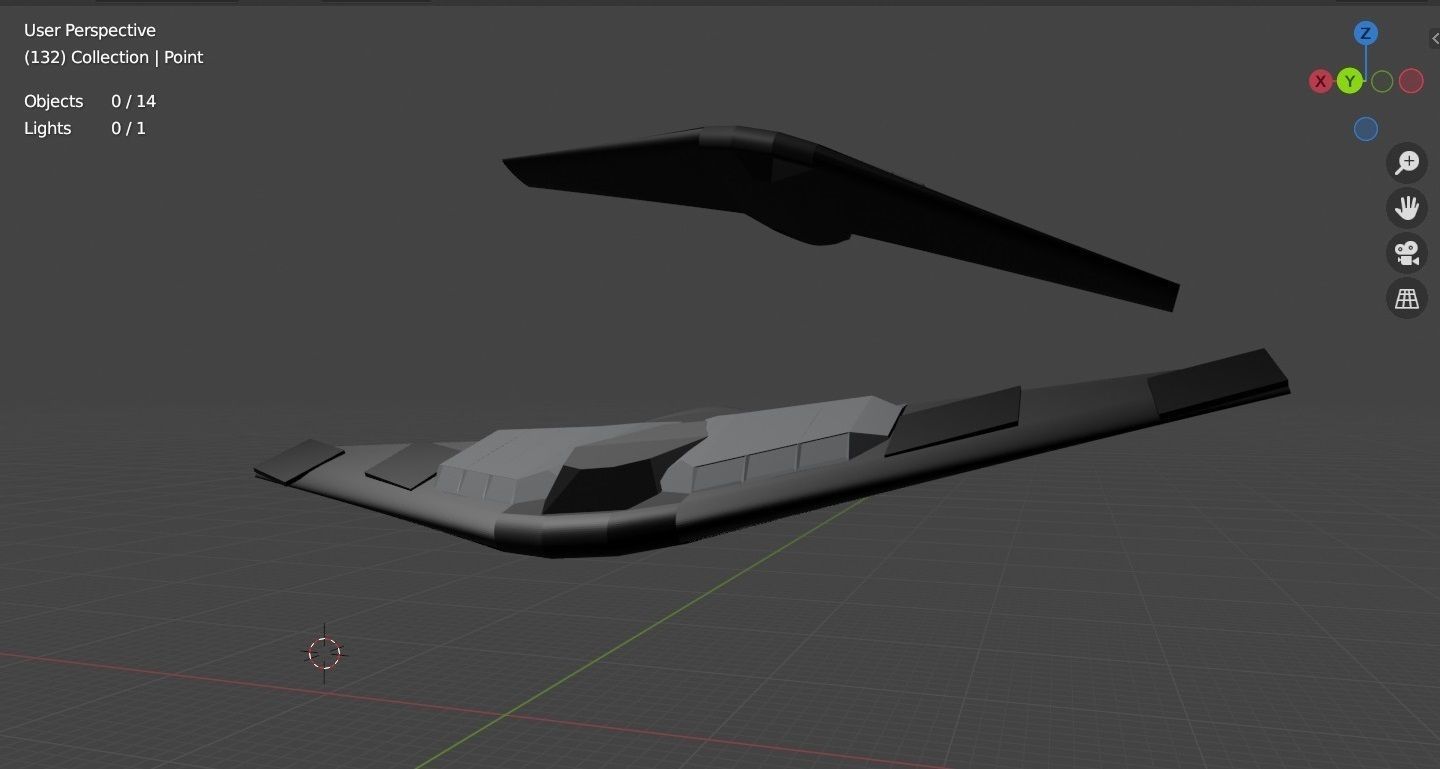
Task: Click the 3D cursor in the viewport
Action: [324, 652]
